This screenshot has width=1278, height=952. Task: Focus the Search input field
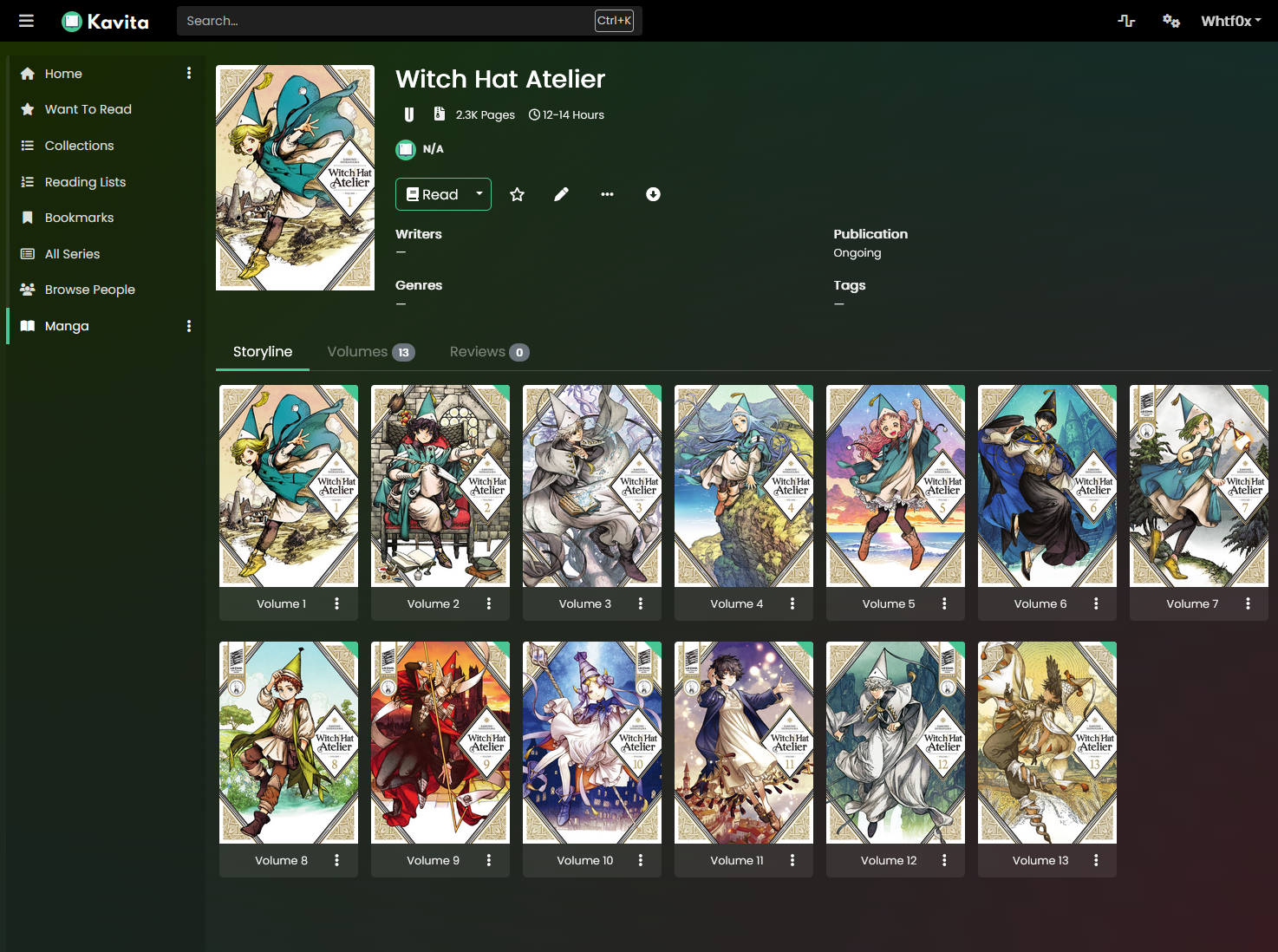pyautogui.click(x=386, y=21)
